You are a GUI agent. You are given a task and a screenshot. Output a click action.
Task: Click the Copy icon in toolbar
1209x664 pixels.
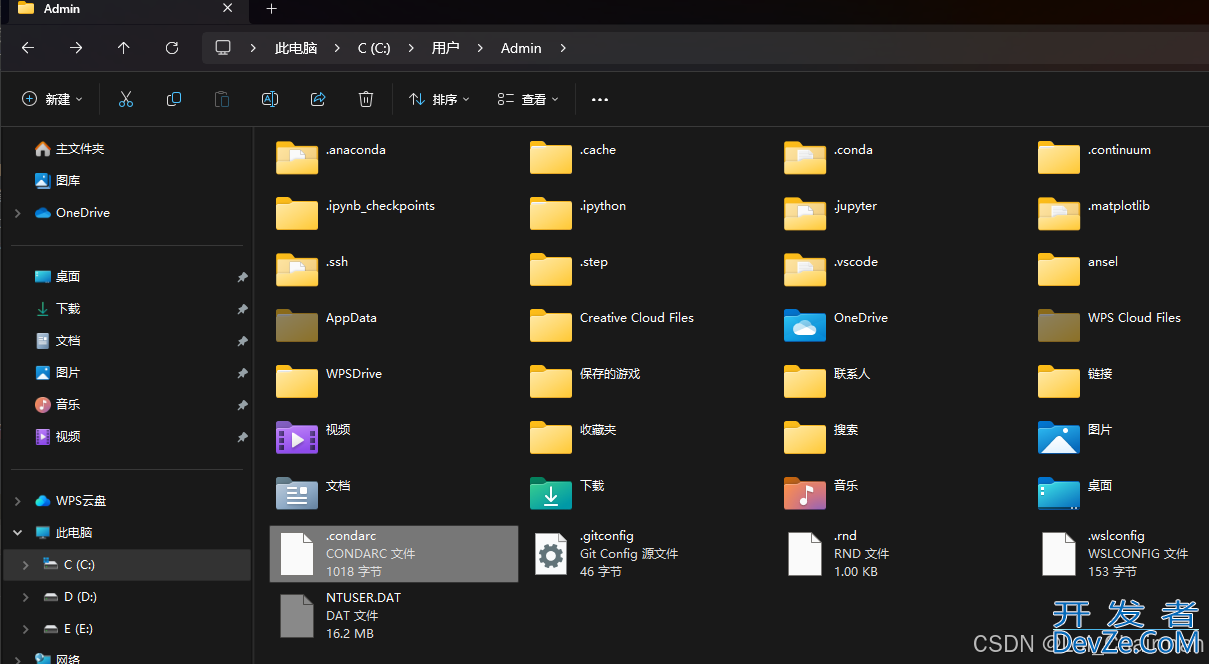point(174,99)
